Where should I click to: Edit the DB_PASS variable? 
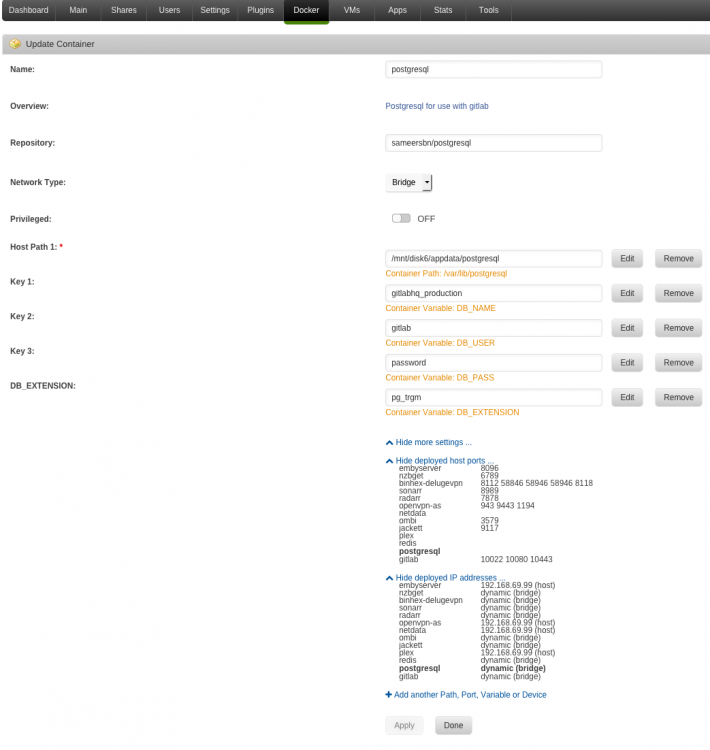(627, 363)
